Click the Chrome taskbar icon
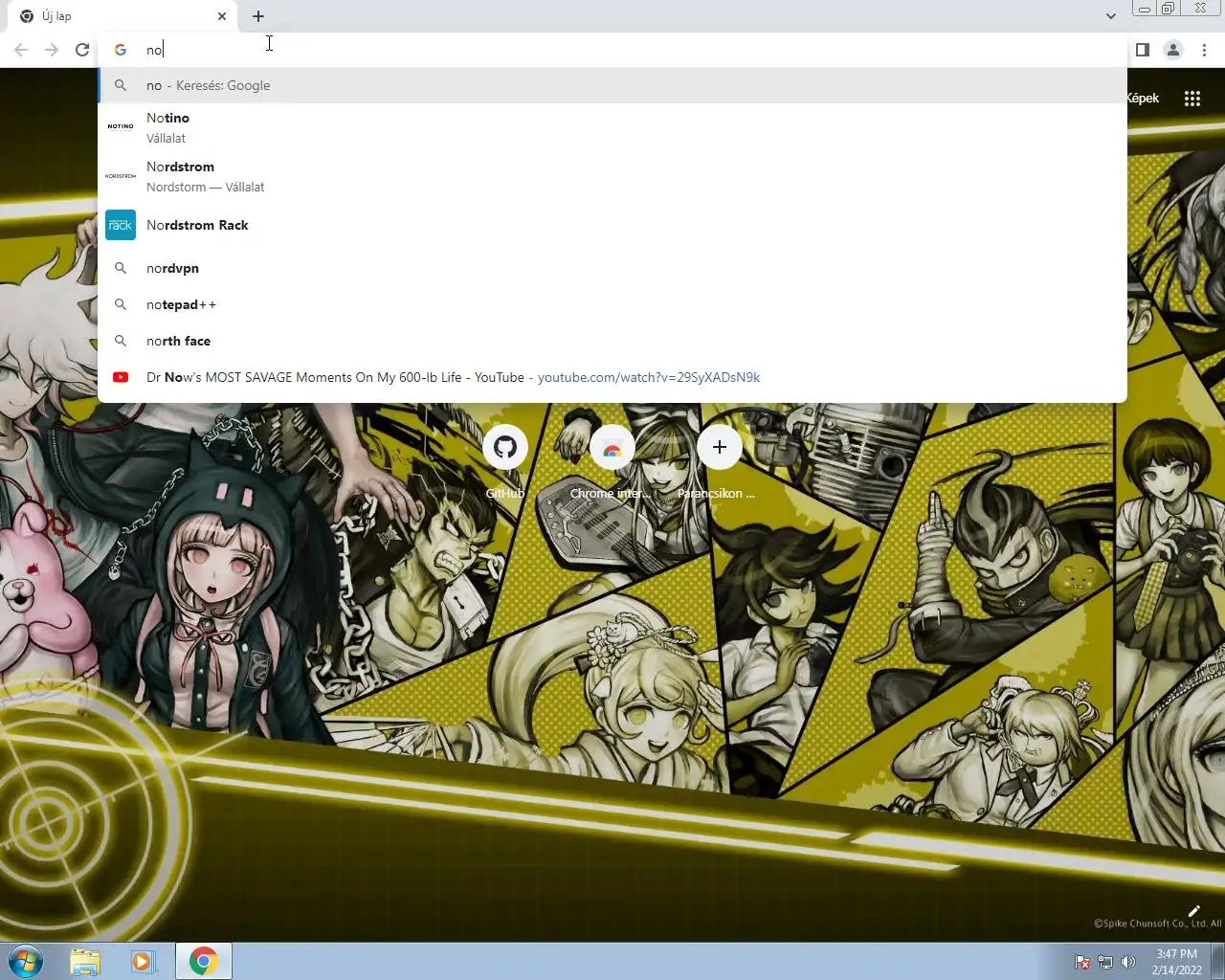The height and width of the screenshot is (980, 1225). (203, 961)
